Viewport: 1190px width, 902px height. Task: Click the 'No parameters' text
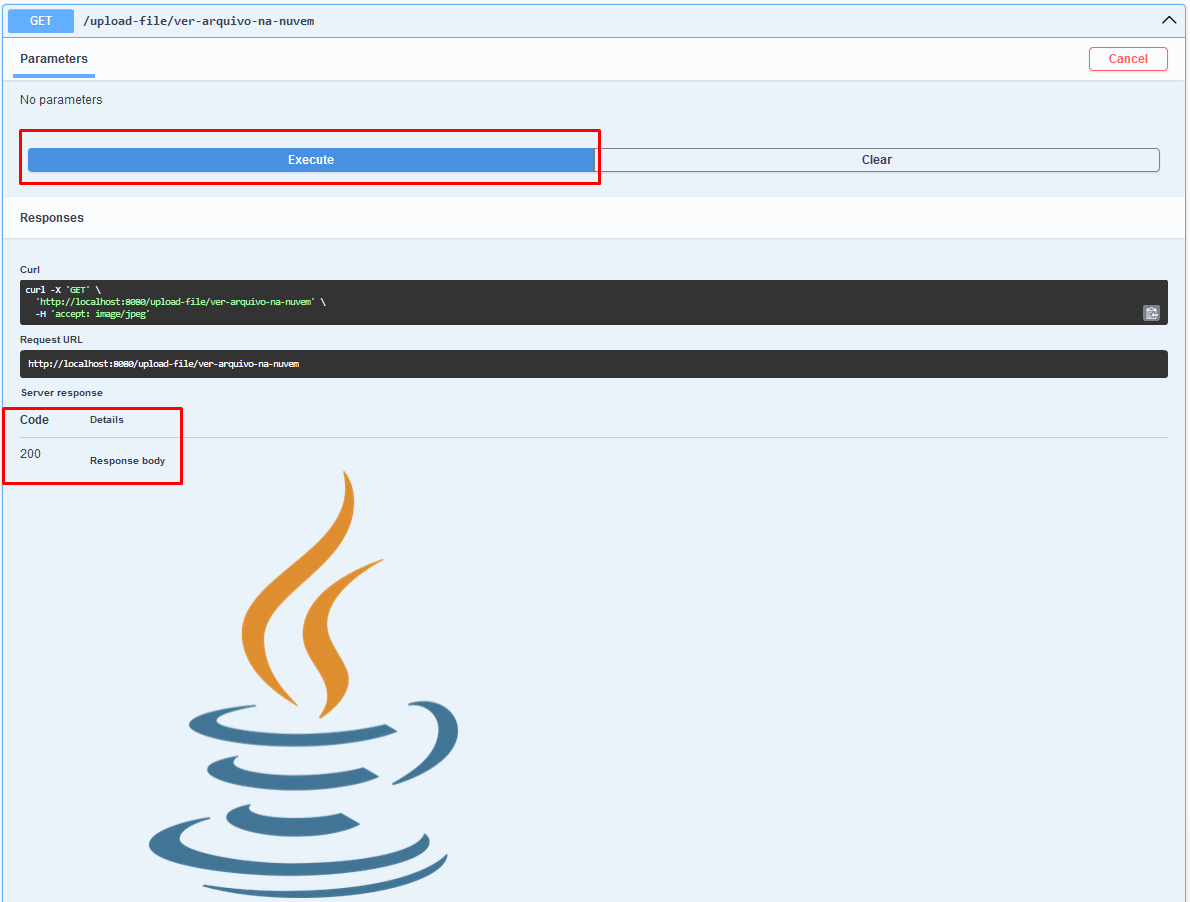click(61, 99)
